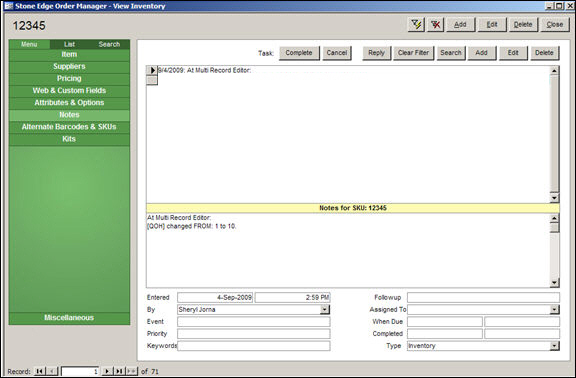
Task: Open the Item section
Action: [x=69, y=55]
